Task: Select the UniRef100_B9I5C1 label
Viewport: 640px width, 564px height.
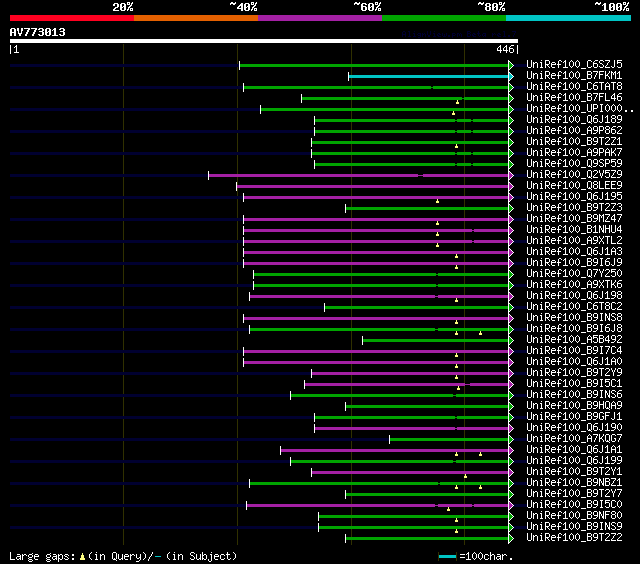Action: pos(574,384)
